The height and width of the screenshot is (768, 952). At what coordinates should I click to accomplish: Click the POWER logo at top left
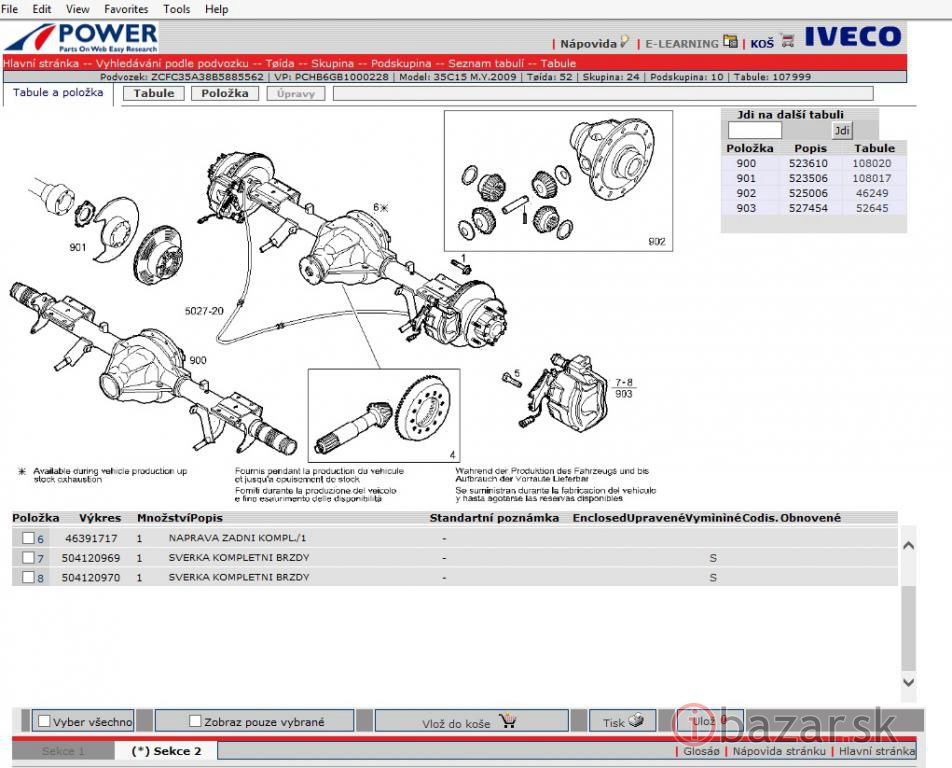81,38
